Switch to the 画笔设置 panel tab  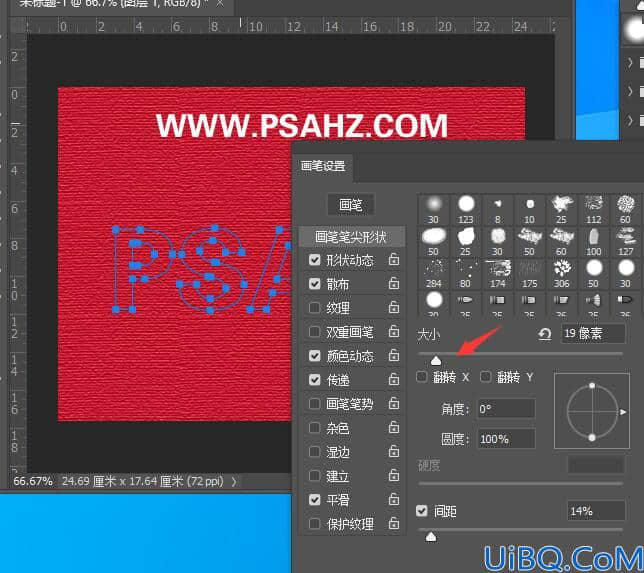pos(323,166)
